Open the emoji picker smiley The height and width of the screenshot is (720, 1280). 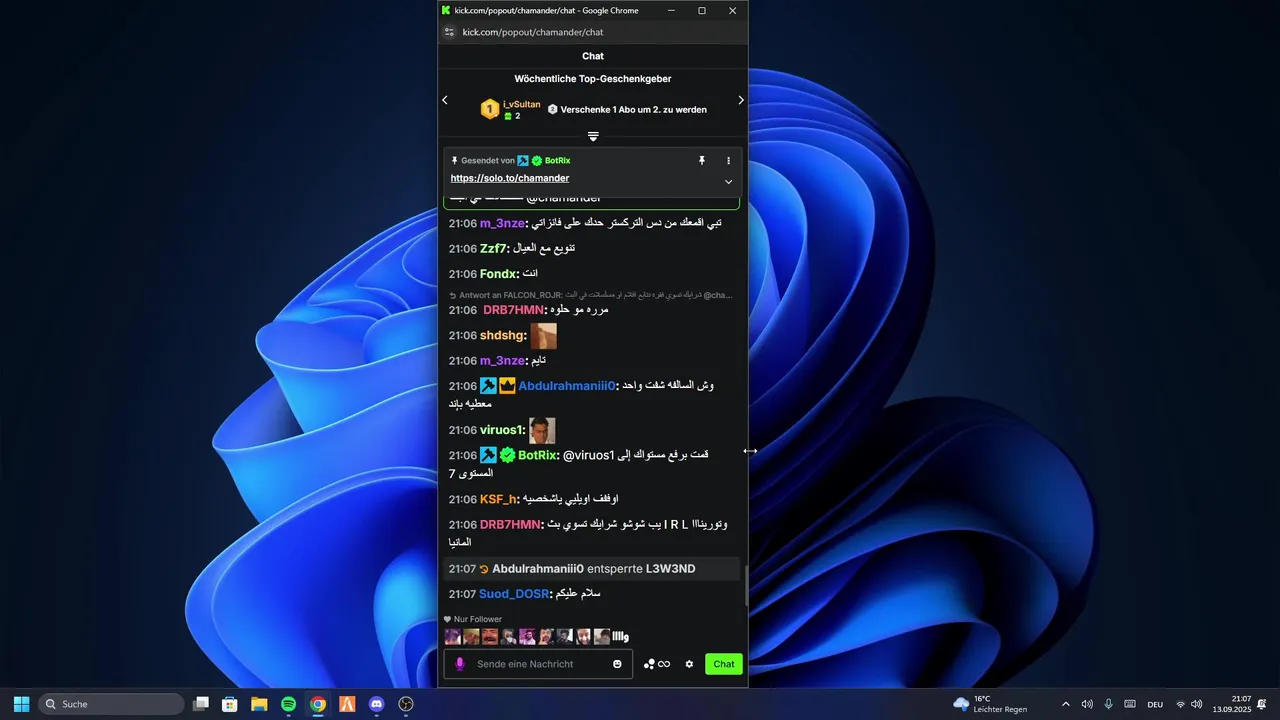tap(617, 664)
